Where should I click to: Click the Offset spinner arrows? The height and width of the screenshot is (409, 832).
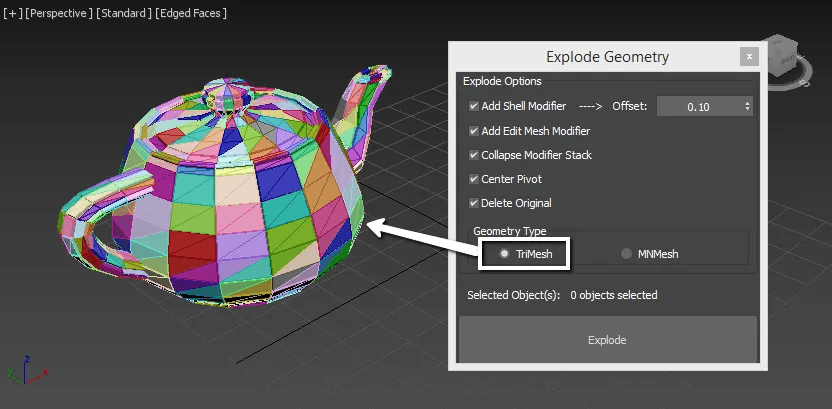(x=747, y=107)
